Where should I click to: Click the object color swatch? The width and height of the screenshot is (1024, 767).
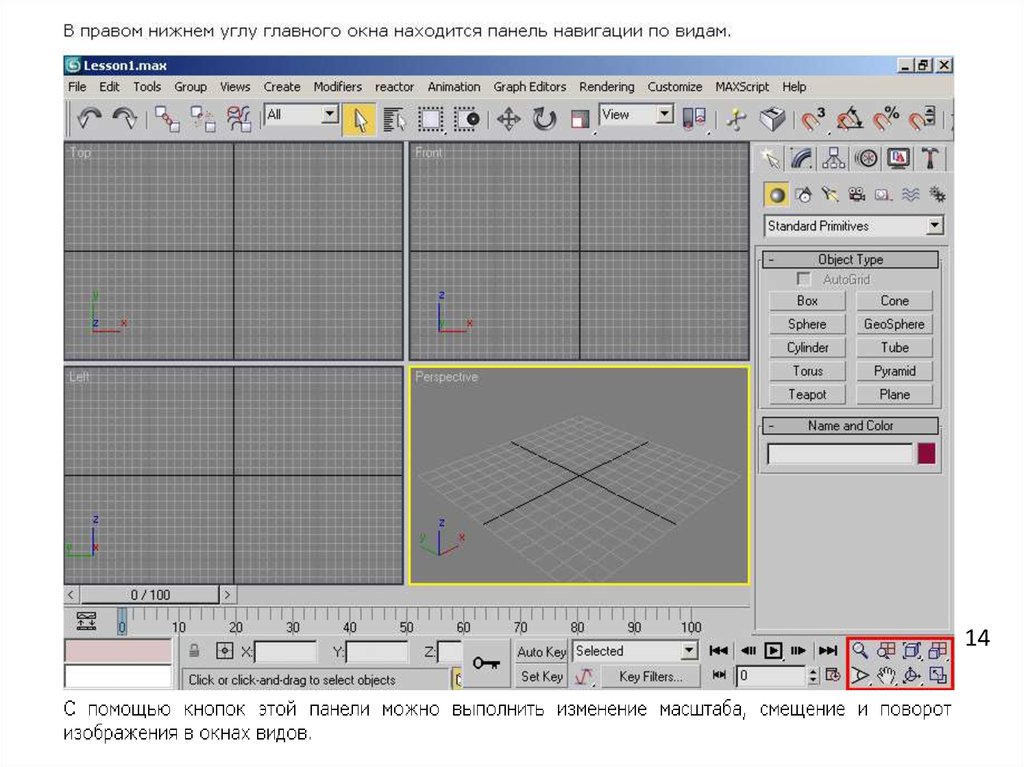click(927, 454)
